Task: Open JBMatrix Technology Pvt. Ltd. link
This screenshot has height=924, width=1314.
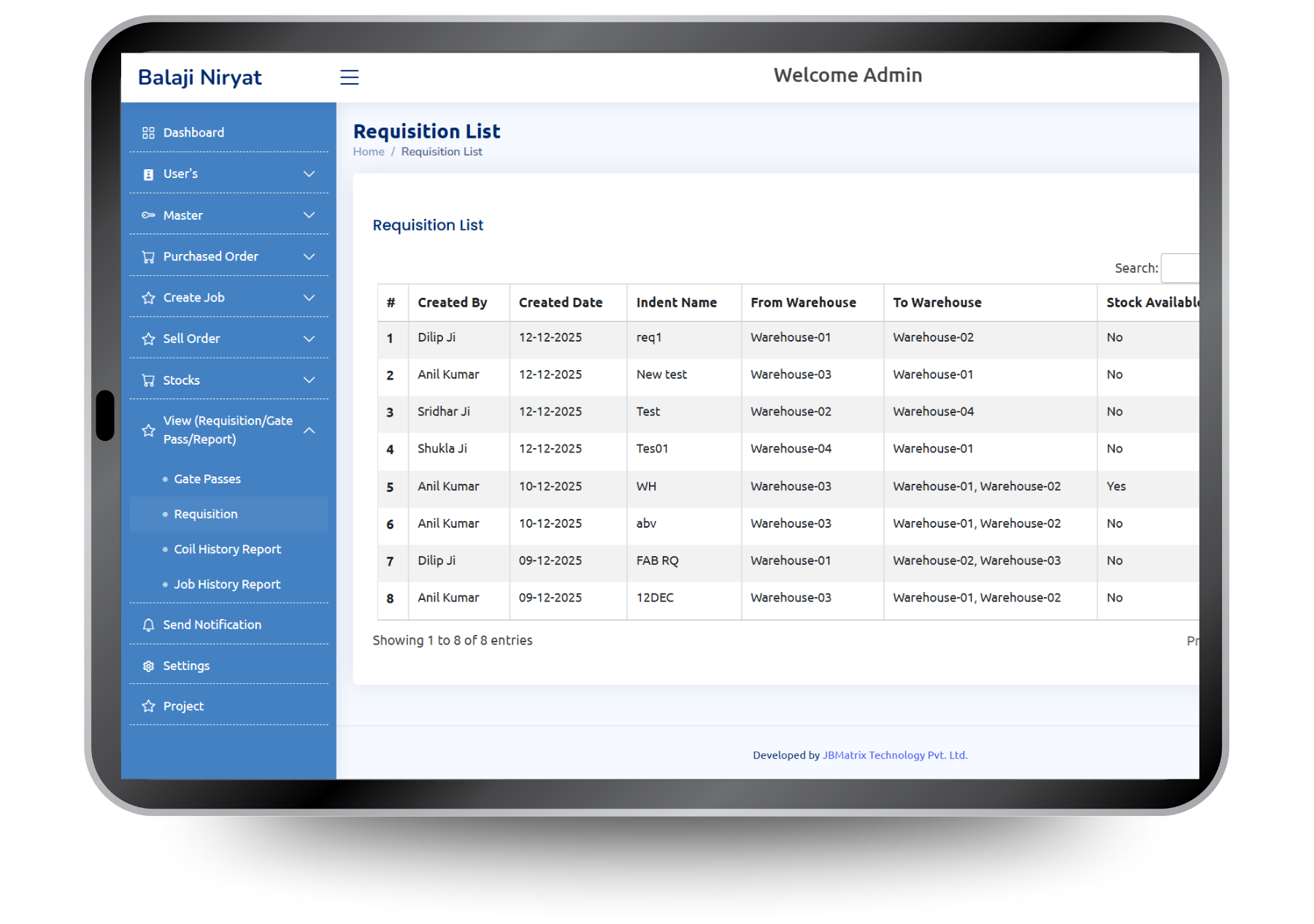Action: pyautogui.click(x=894, y=755)
